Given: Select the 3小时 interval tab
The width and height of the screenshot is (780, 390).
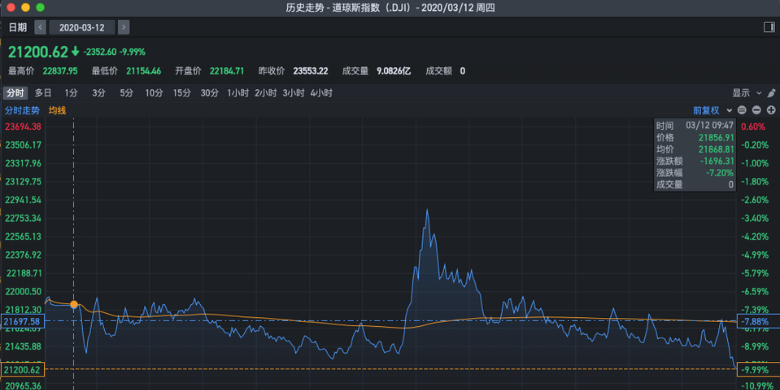Looking at the screenshot, I should 293,93.
